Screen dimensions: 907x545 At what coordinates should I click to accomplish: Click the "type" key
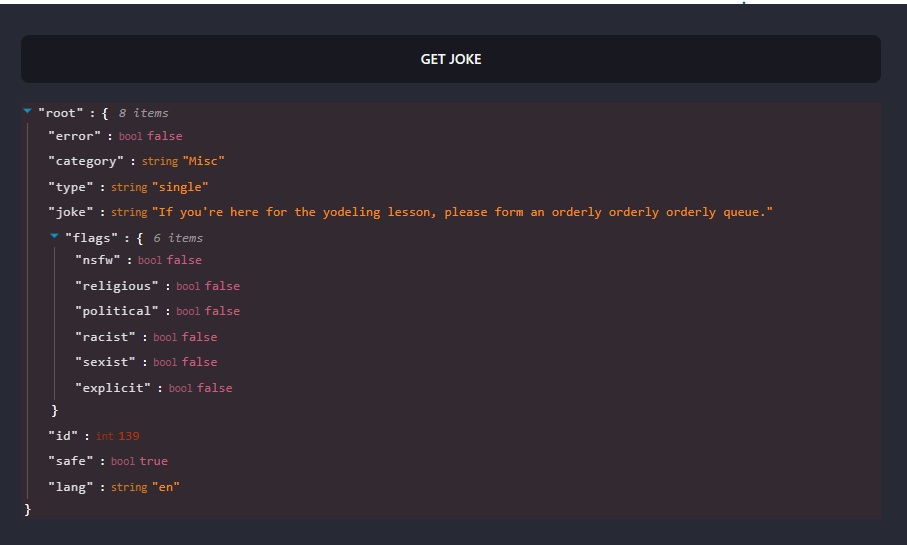71,187
